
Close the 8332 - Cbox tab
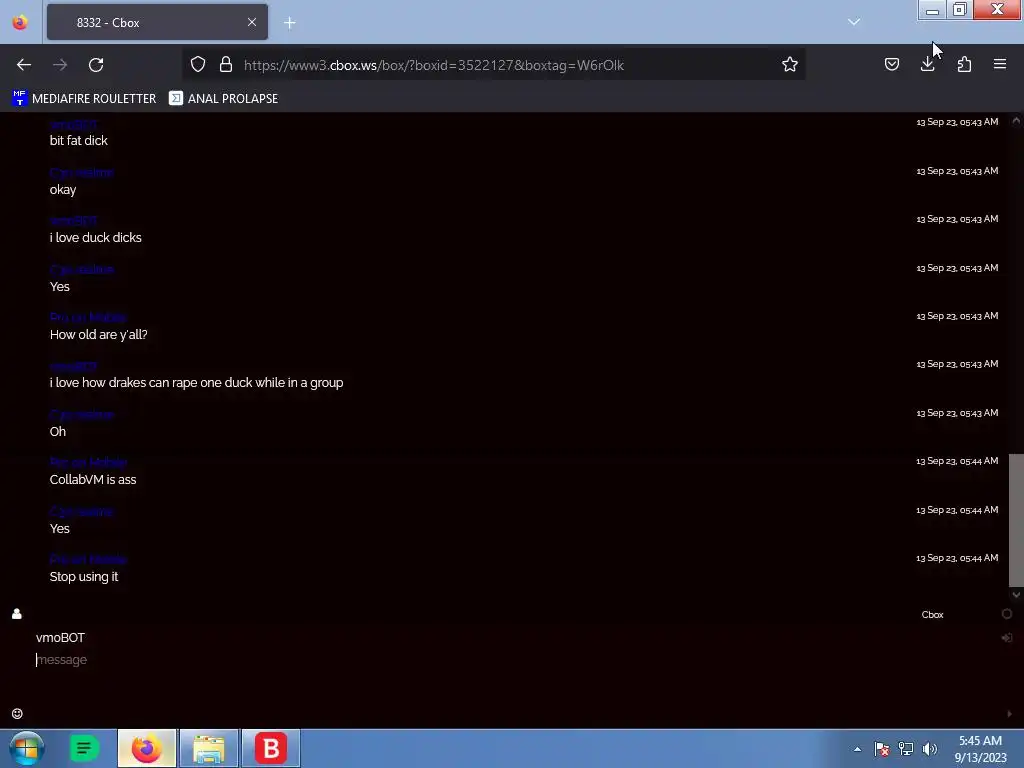pos(252,22)
